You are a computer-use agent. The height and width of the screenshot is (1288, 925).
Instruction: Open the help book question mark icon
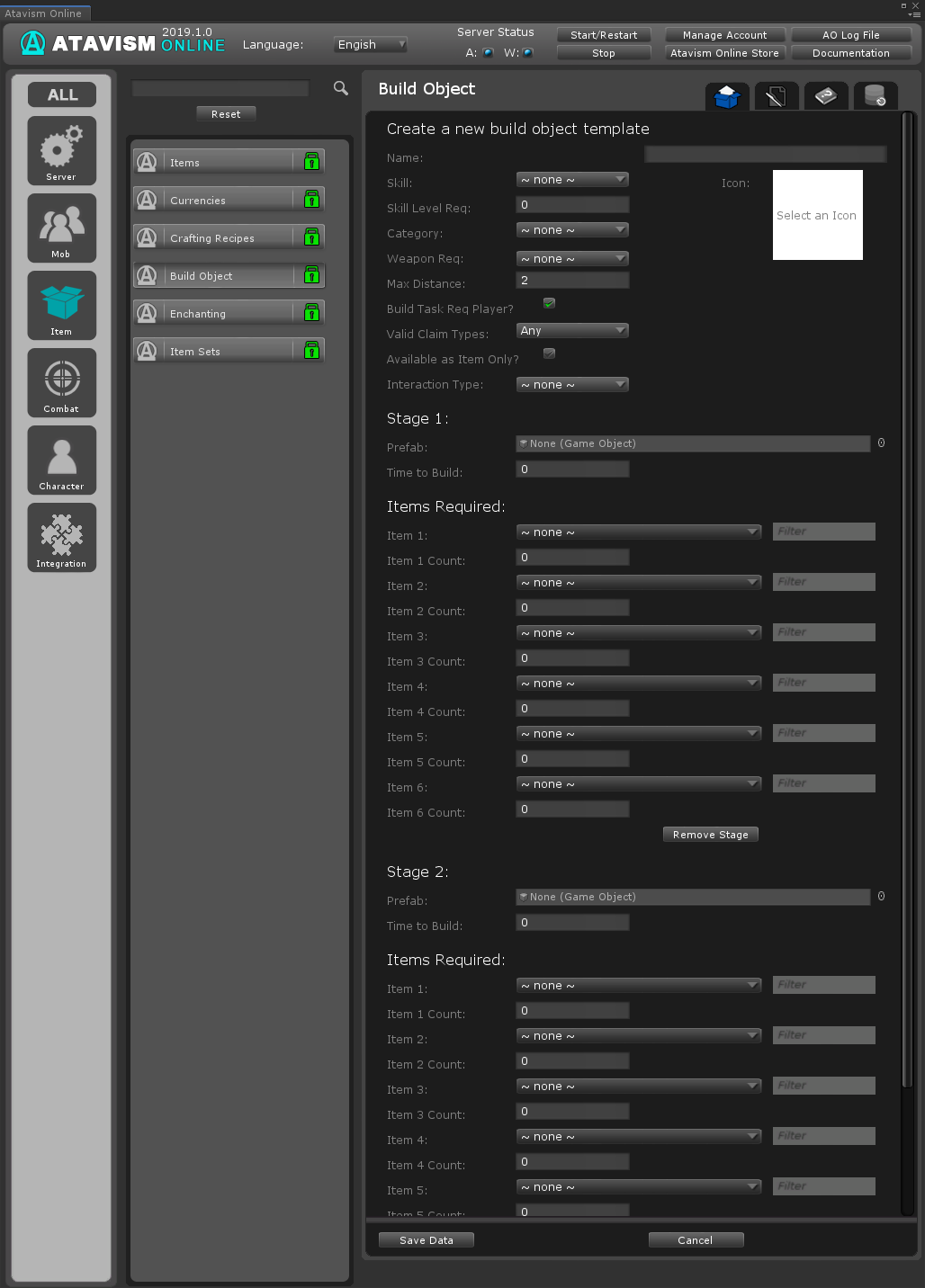[826, 96]
